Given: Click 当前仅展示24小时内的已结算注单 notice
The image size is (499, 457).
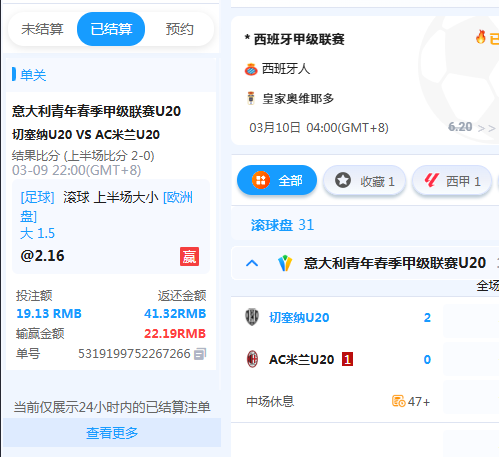Looking at the screenshot, I should (x=112, y=407).
